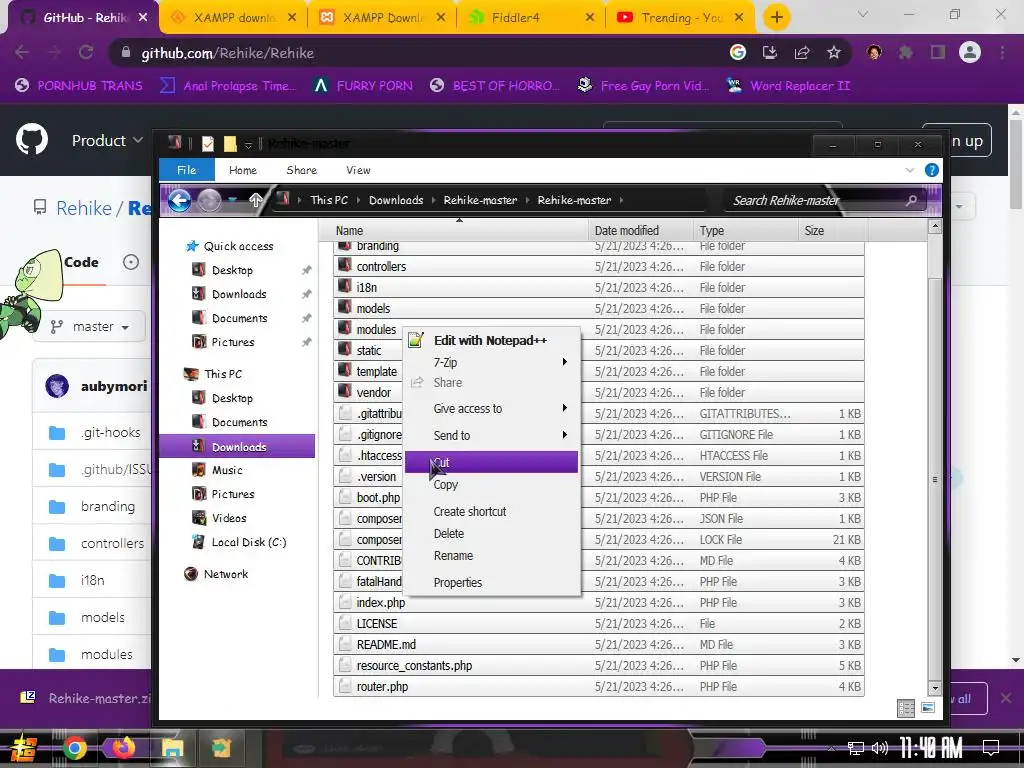Image resolution: width=1024 pixels, height=768 pixels.
Task: Click the install app icon in address bar
Action: (770, 52)
